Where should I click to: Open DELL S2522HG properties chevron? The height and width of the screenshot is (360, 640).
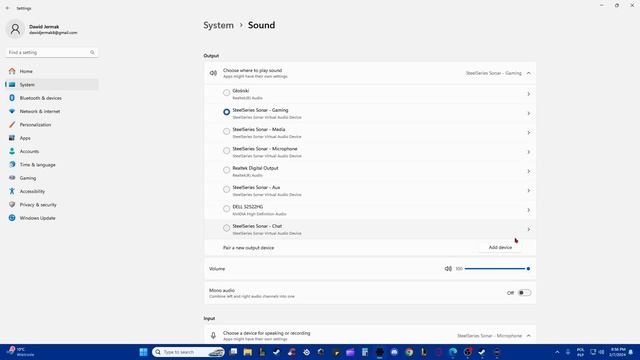[529, 210]
